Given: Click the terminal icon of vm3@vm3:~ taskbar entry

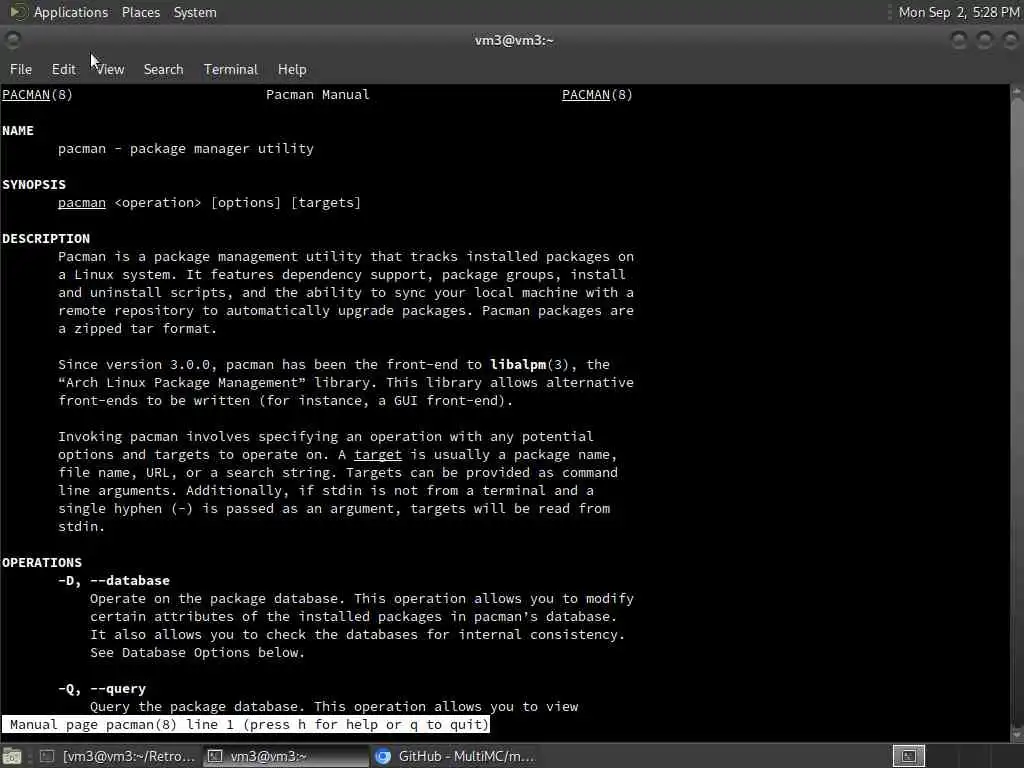Looking at the screenshot, I should click(x=215, y=756).
